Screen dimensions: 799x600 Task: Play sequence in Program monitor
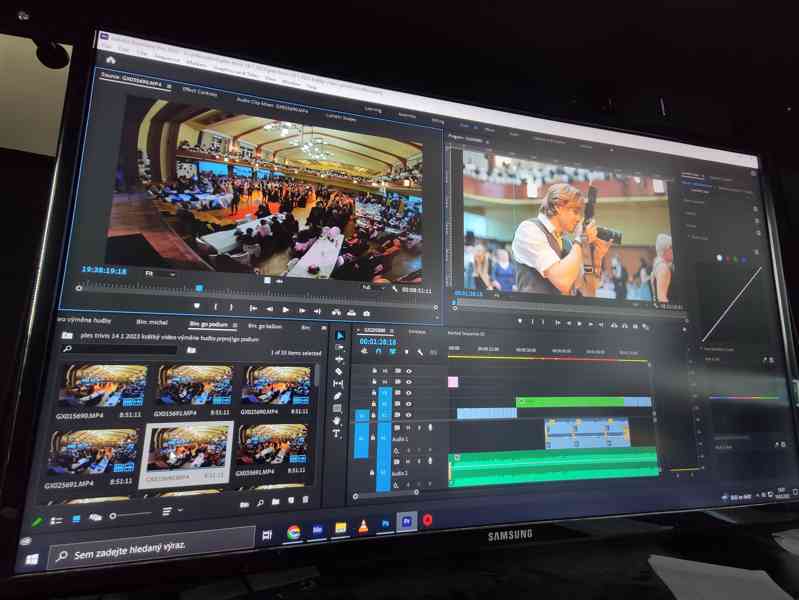(579, 323)
